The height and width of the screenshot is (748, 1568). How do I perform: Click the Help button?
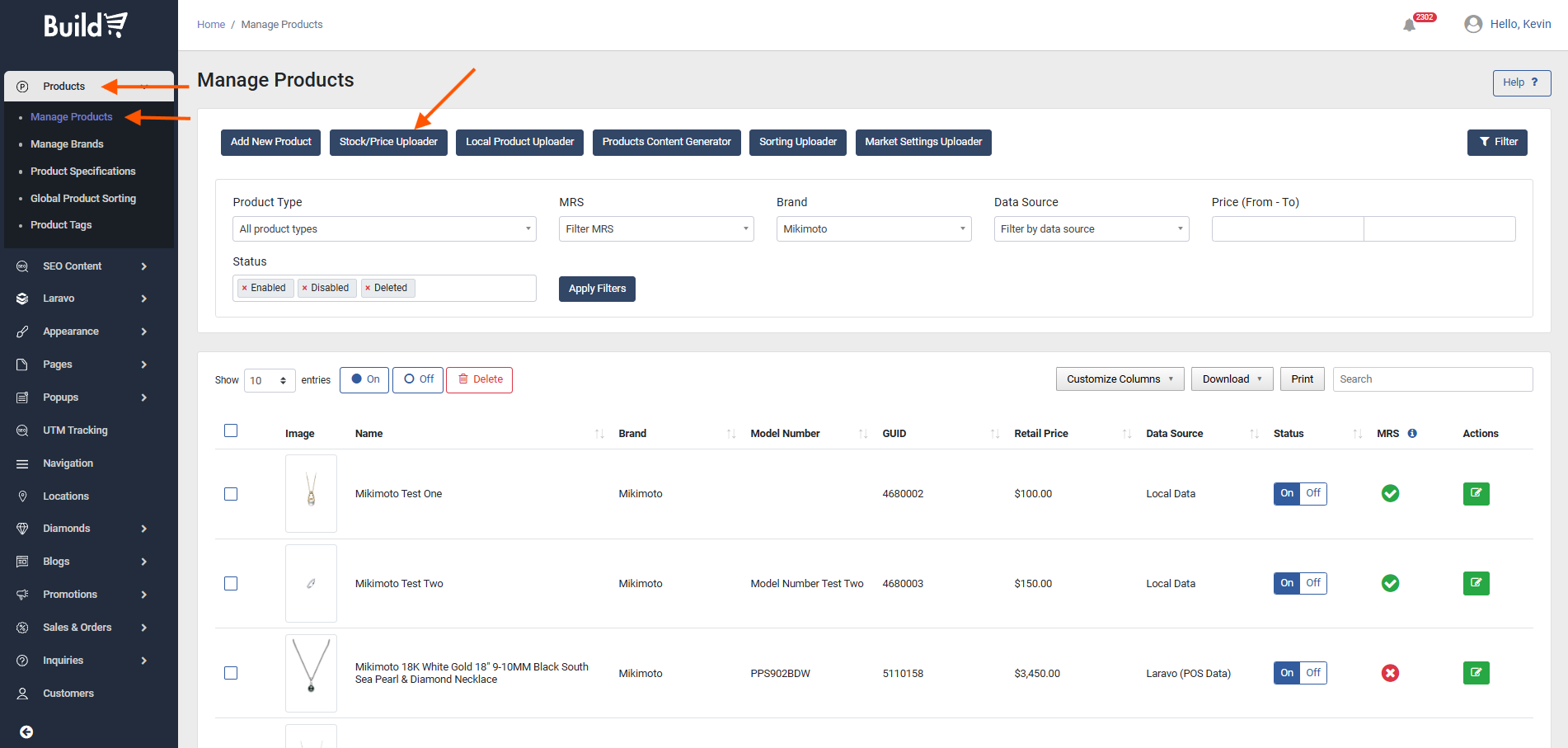coord(1522,82)
